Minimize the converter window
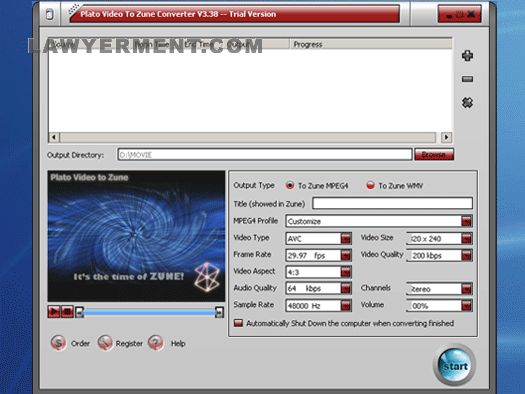Image resolution: width=525 pixels, height=394 pixels. [449, 15]
